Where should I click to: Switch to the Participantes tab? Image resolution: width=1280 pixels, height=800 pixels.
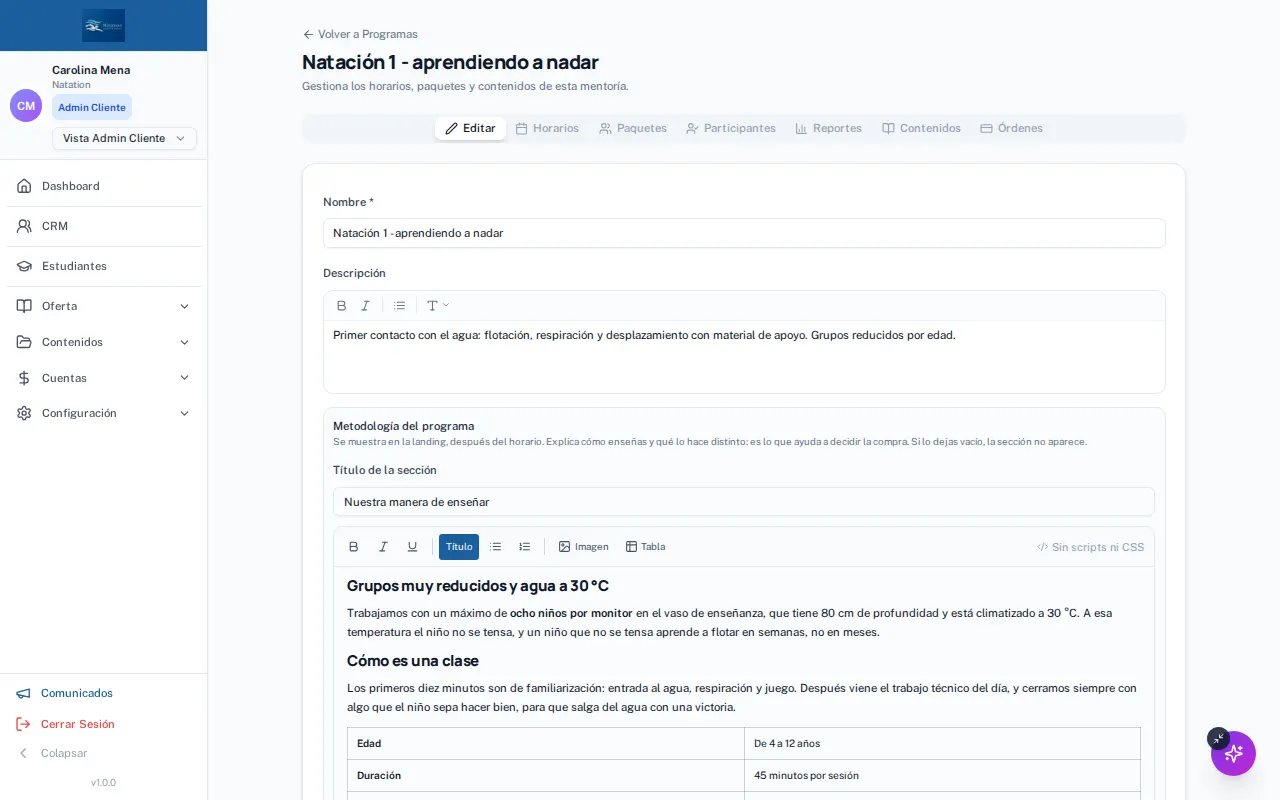731,128
